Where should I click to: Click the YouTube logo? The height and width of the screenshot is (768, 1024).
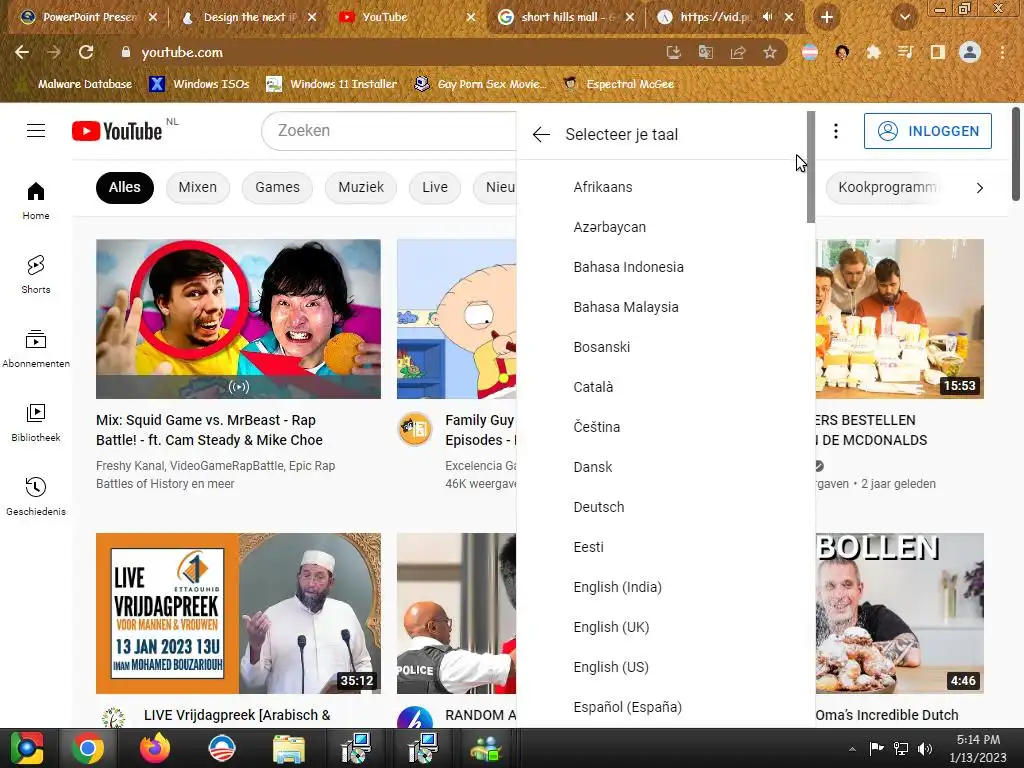(x=117, y=131)
